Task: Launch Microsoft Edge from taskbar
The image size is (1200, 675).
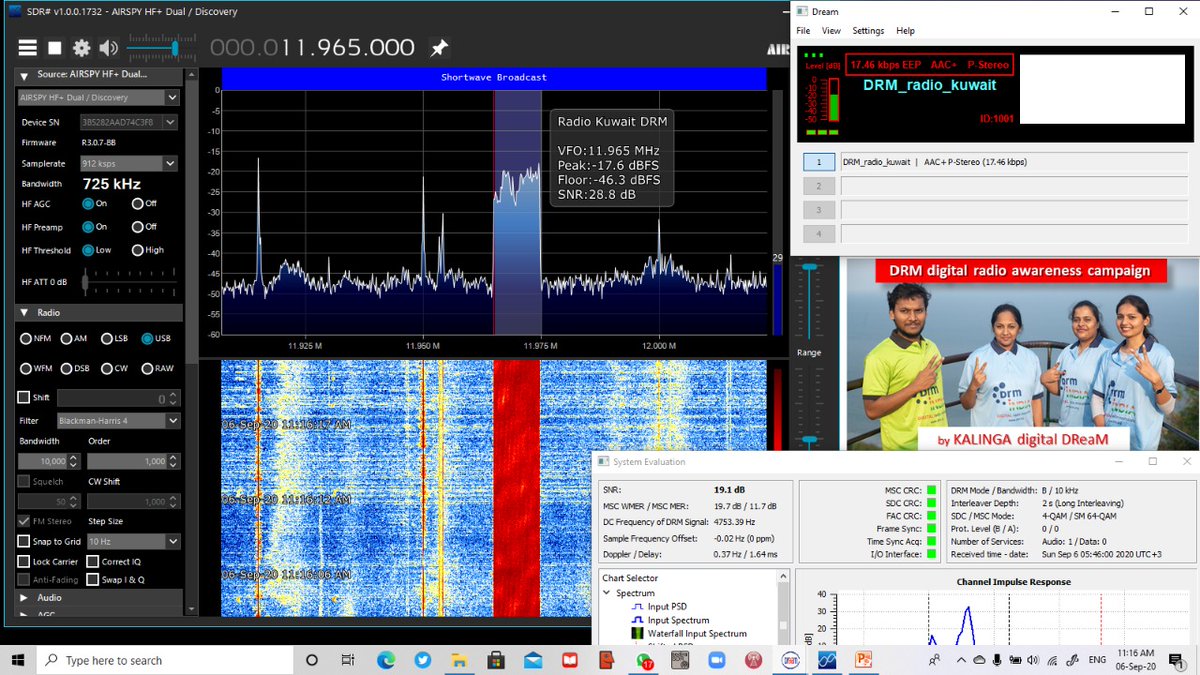Action: [x=386, y=660]
